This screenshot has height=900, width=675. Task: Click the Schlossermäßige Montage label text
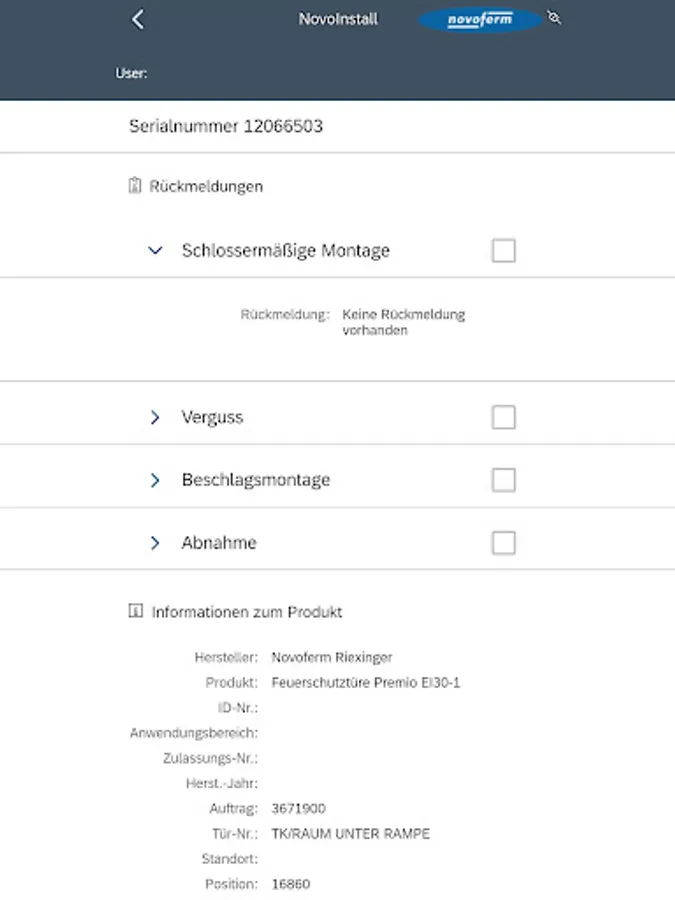coord(286,250)
